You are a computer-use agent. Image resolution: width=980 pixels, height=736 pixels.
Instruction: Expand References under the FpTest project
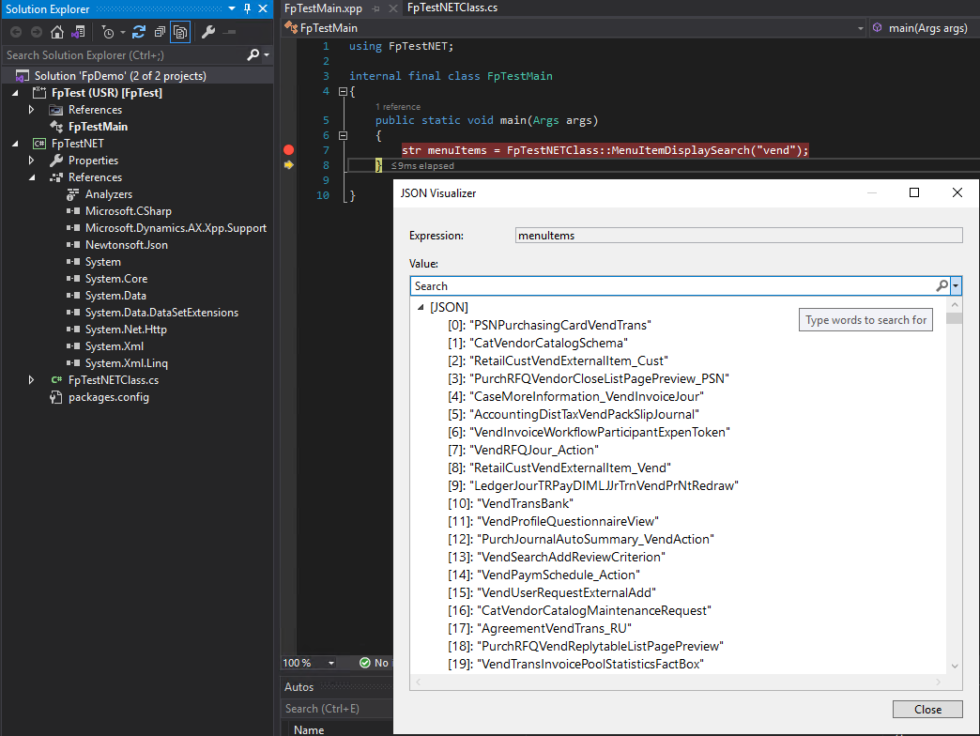[x=31, y=109]
